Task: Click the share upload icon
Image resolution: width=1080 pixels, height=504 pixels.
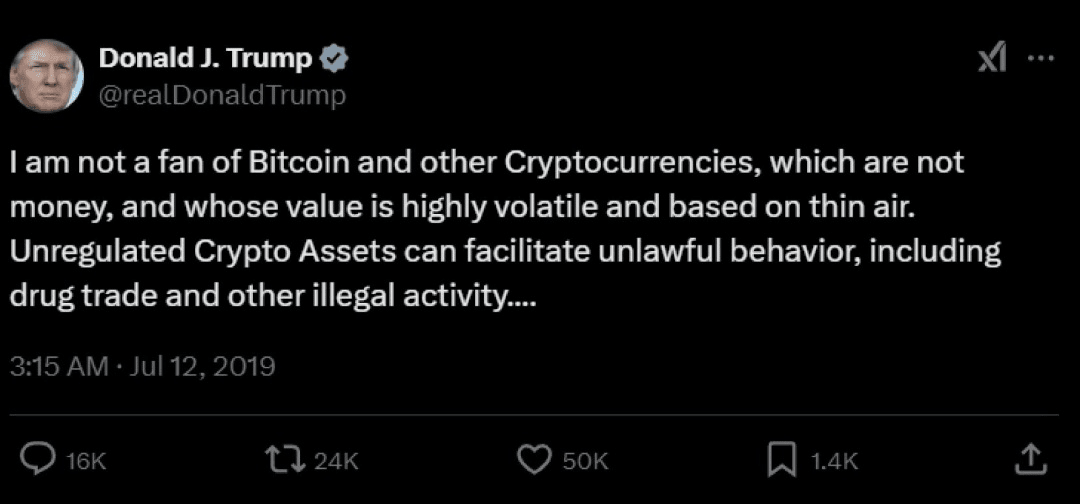Action: [1031, 458]
